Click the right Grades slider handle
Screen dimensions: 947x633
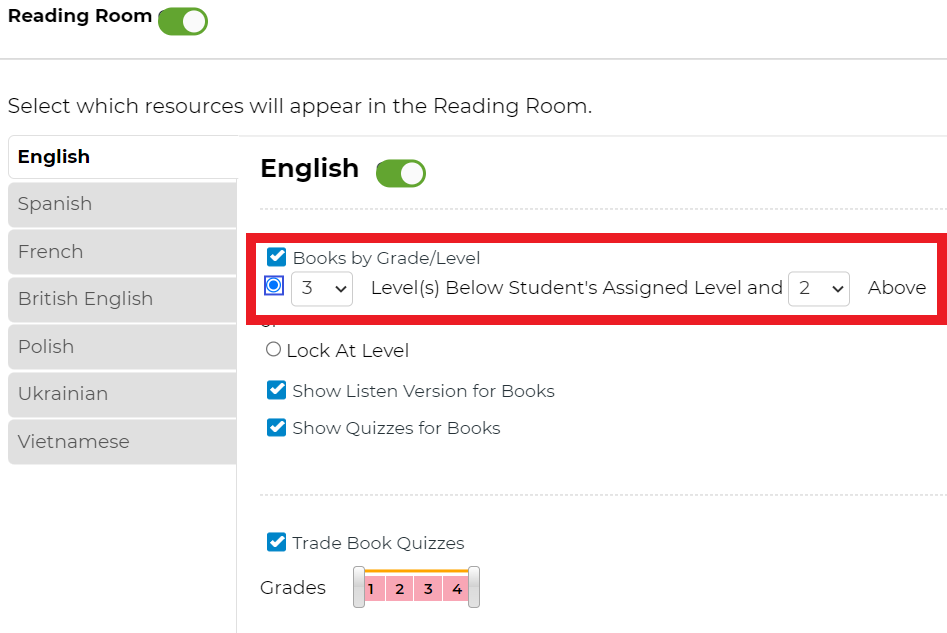click(x=474, y=587)
